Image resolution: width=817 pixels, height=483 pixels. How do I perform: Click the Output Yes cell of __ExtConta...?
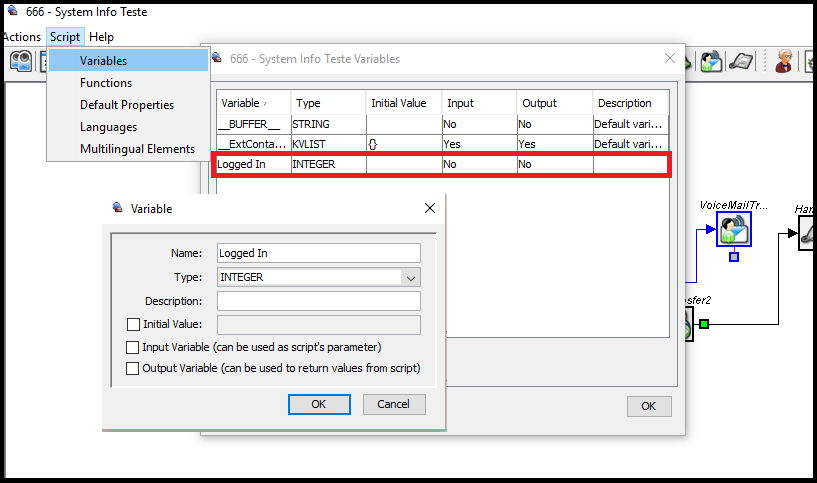pyautogui.click(x=555, y=144)
